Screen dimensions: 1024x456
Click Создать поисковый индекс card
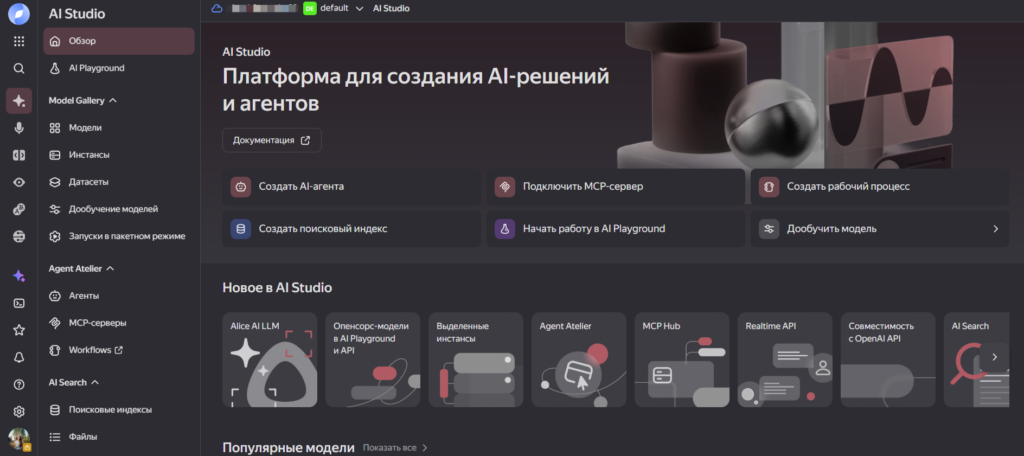[351, 229]
